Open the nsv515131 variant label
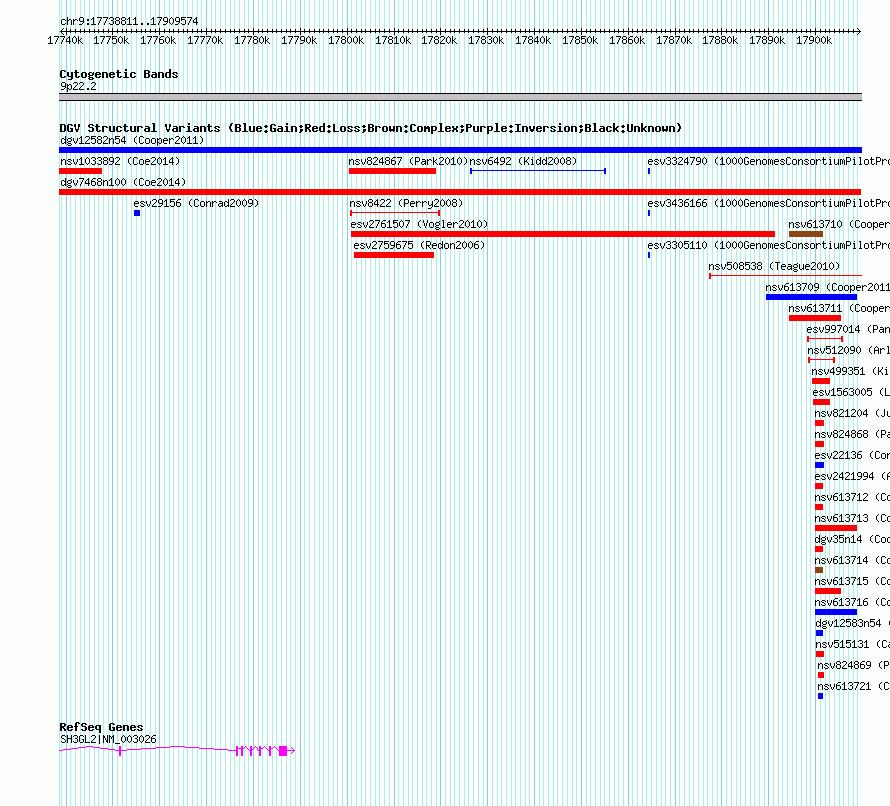Viewport: 890px width, 806px height. click(x=853, y=644)
